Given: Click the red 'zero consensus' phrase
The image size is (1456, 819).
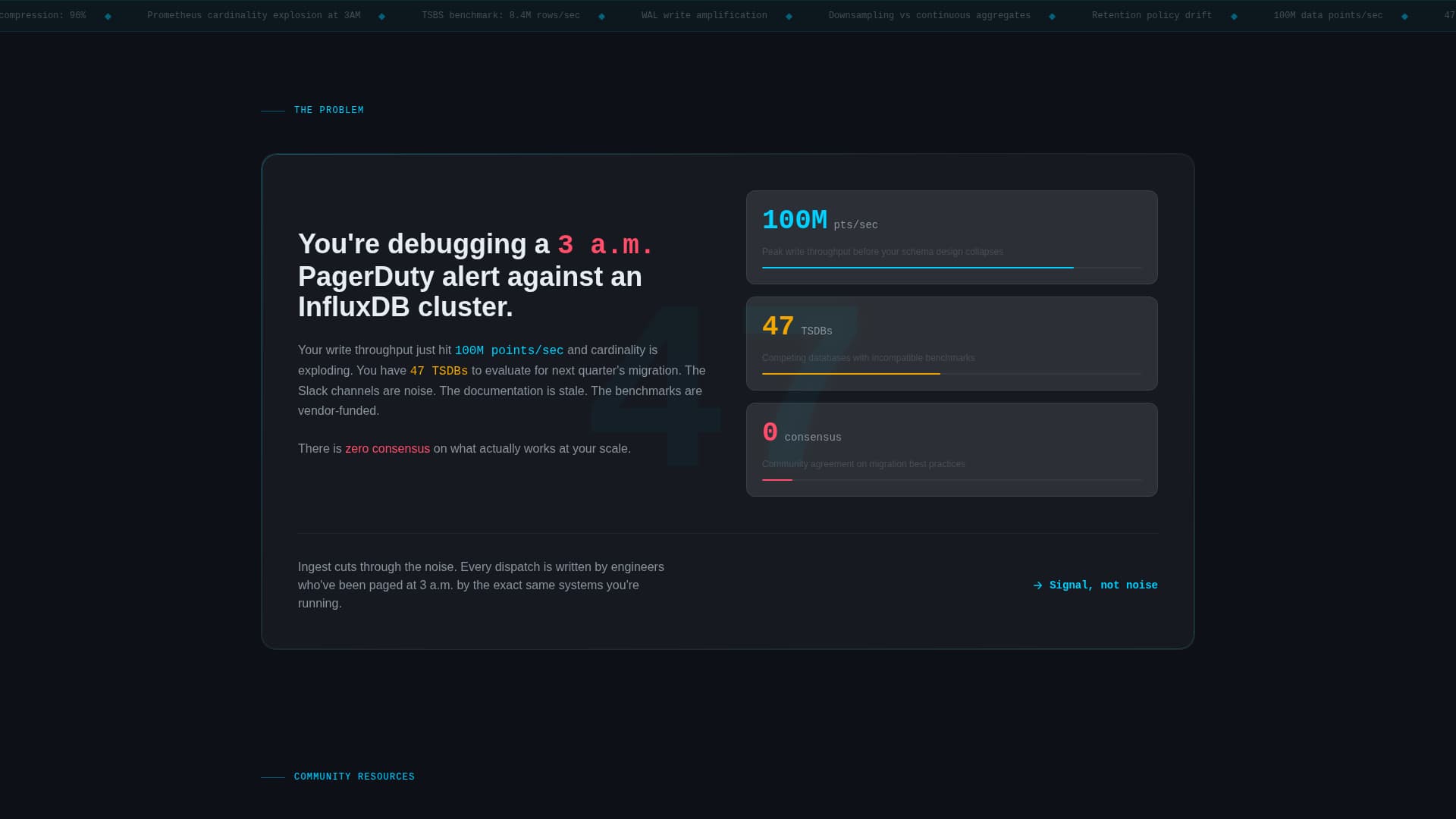Looking at the screenshot, I should point(388,449).
